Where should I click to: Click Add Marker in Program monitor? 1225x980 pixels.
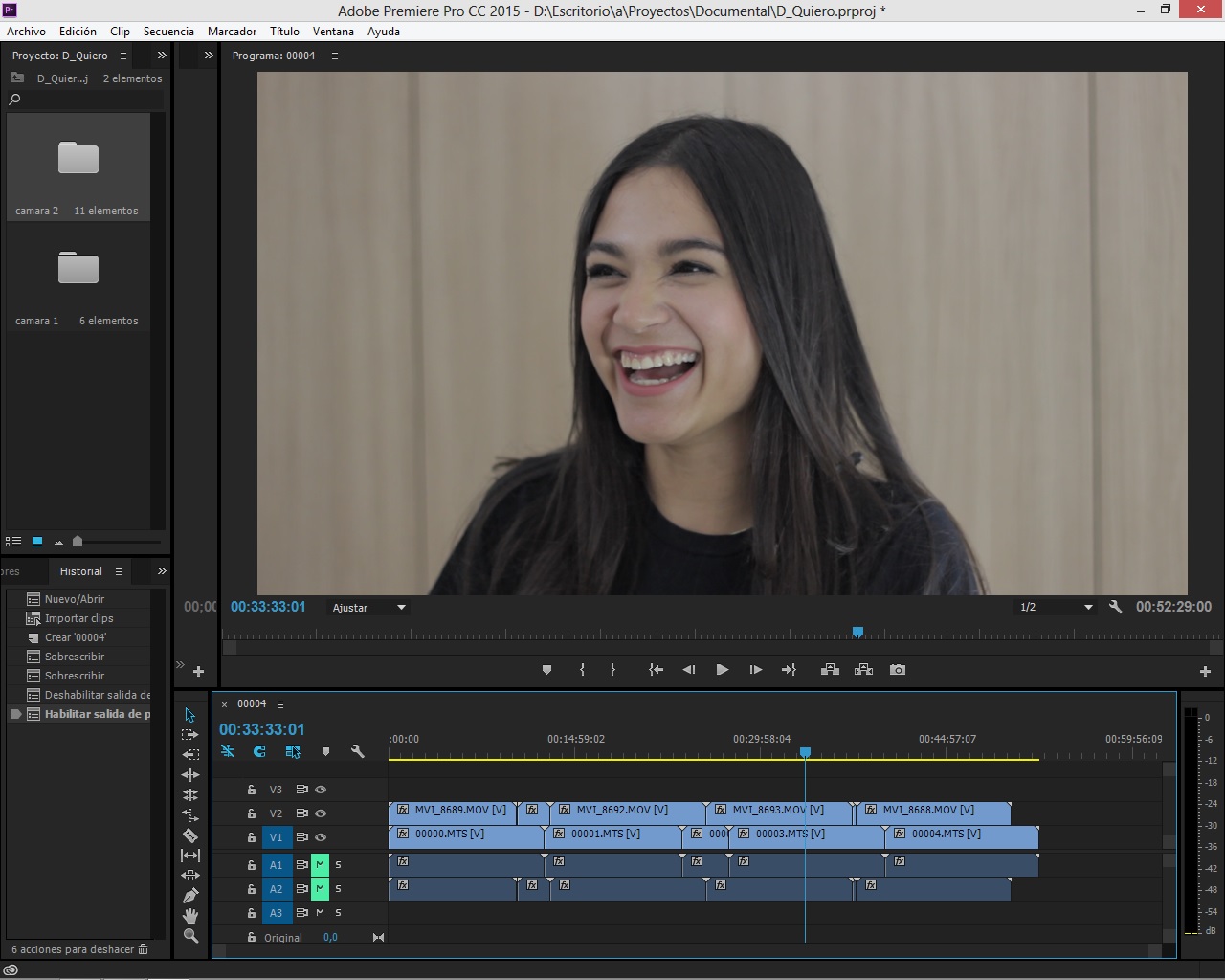(546, 670)
